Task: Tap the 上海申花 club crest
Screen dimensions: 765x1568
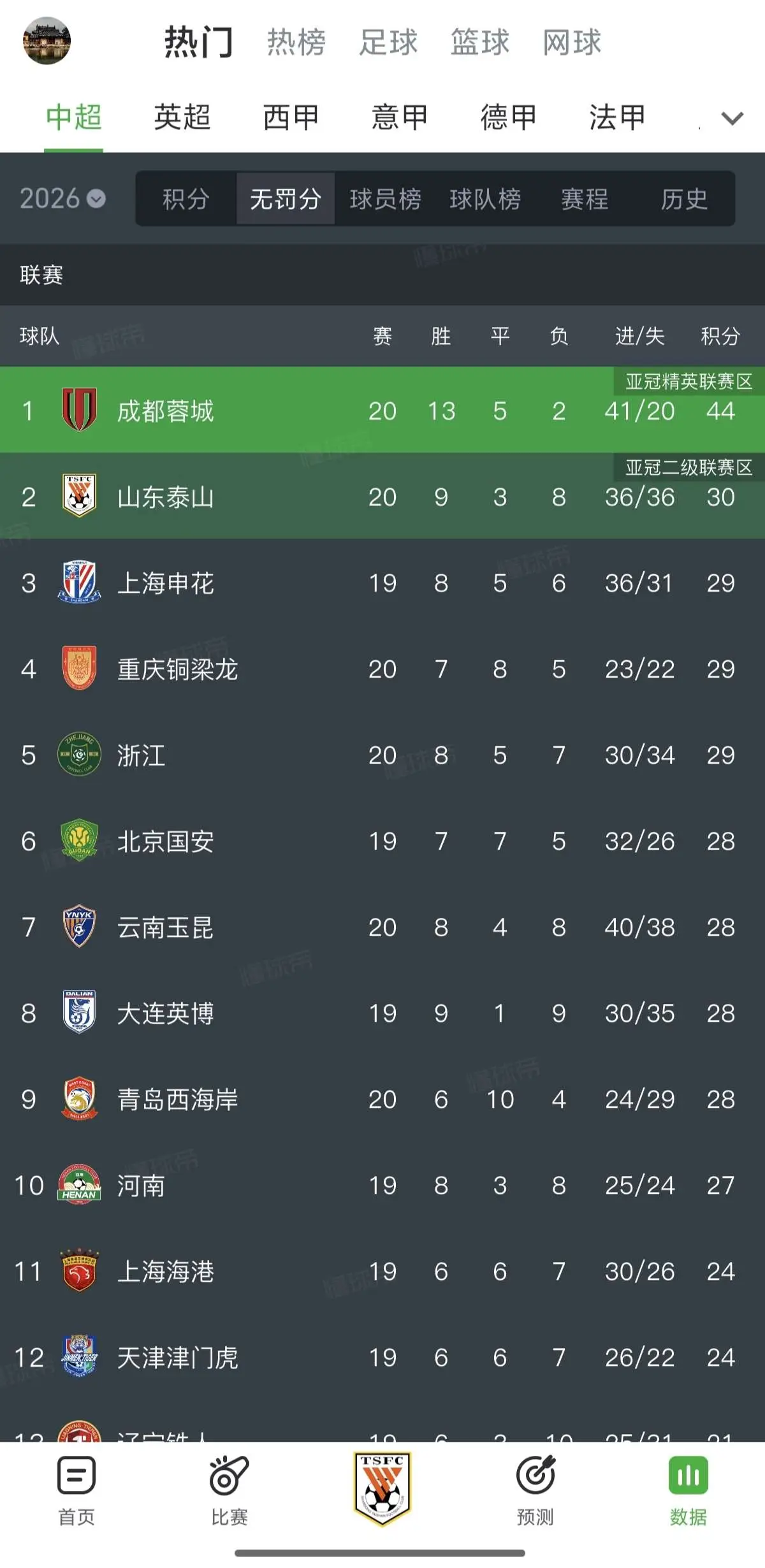Action: tap(79, 582)
